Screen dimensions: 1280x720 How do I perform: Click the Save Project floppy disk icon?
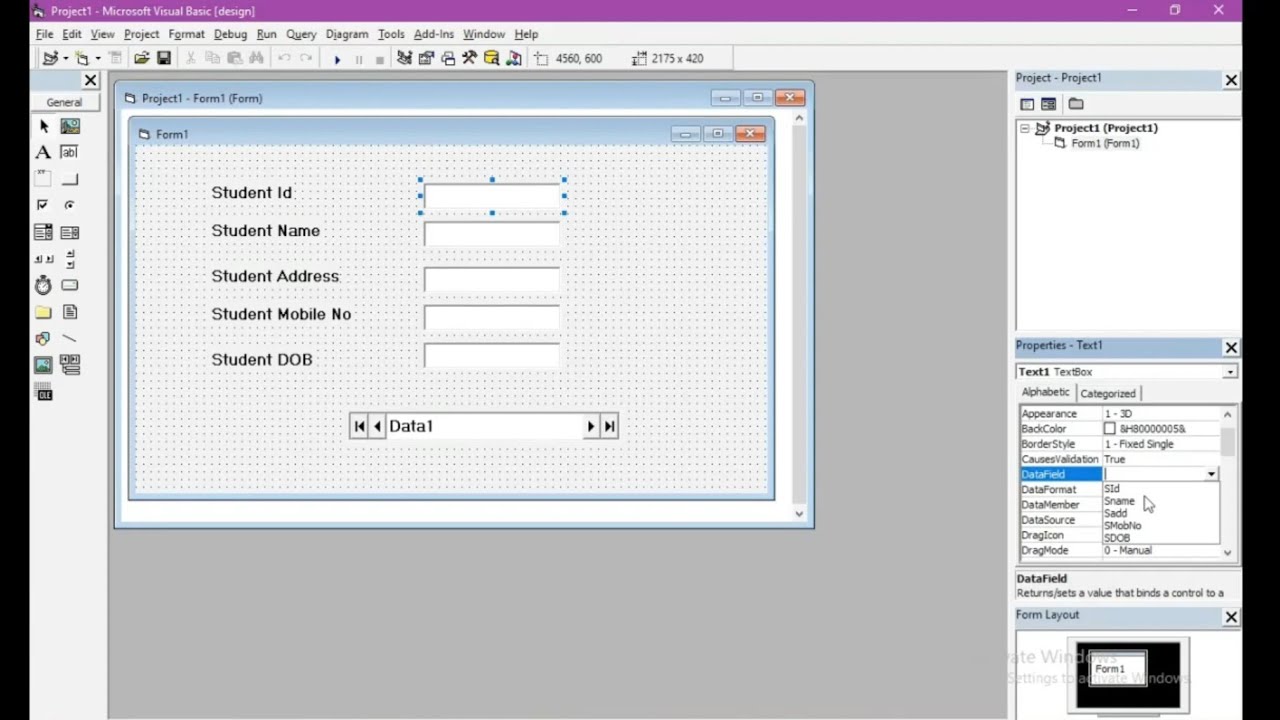(x=164, y=58)
